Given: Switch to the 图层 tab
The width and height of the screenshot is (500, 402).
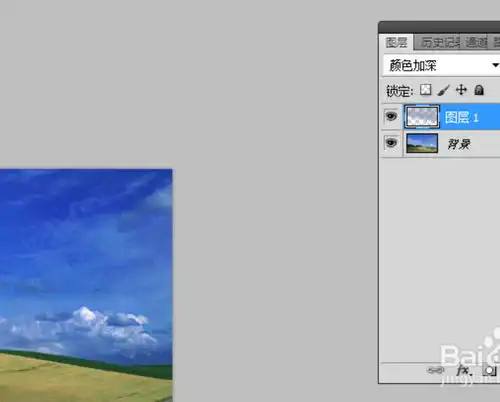Looking at the screenshot, I should (x=396, y=42).
